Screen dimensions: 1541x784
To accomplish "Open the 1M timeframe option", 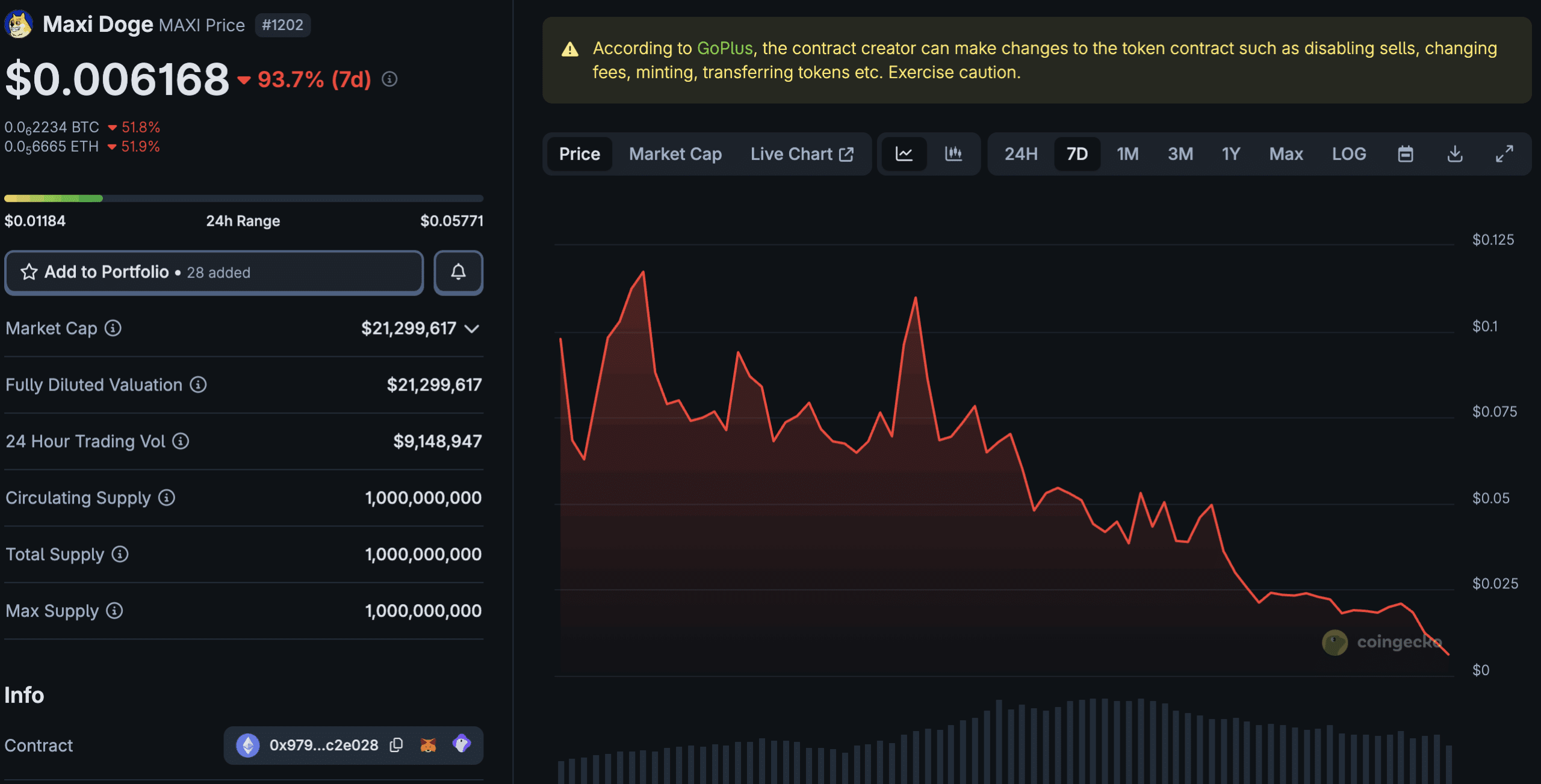I will [1127, 154].
